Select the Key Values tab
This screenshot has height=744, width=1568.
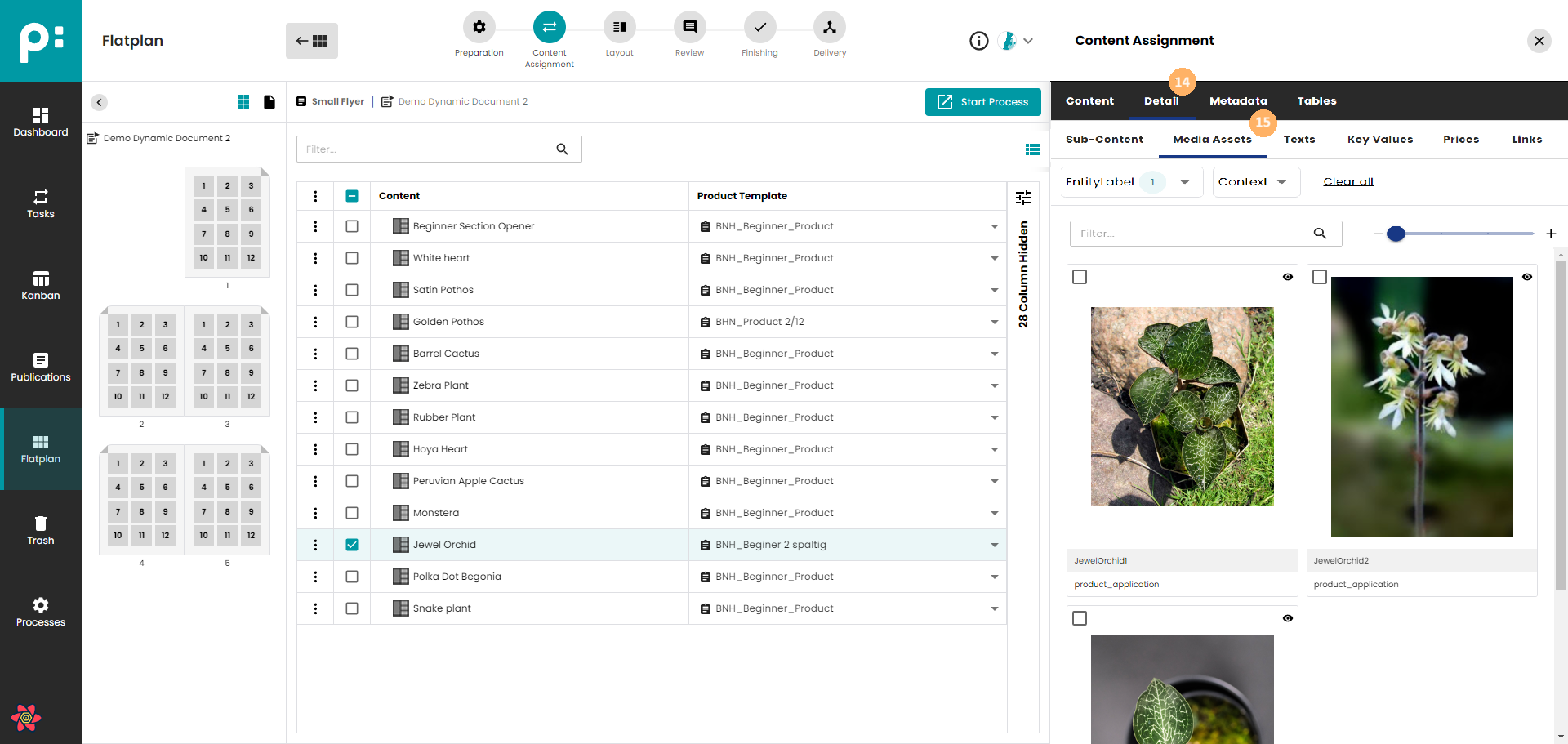(1379, 140)
